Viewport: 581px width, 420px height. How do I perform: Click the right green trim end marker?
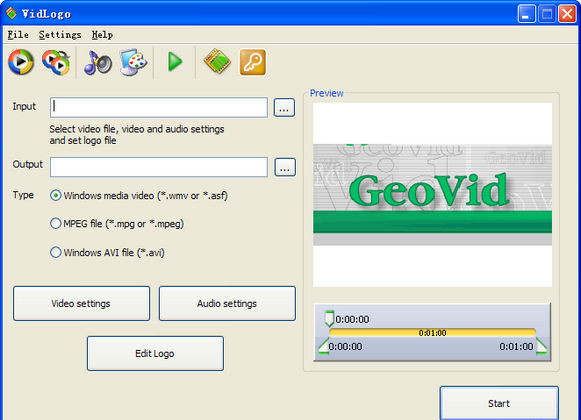click(542, 346)
